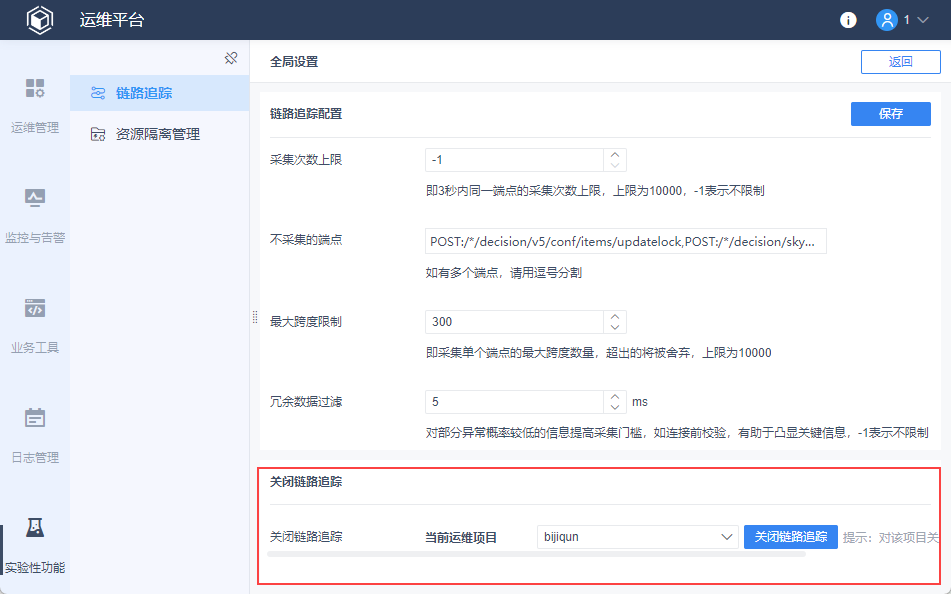Open 日志管理 from the left navigation
The image size is (951, 594).
tap(35, 435)
